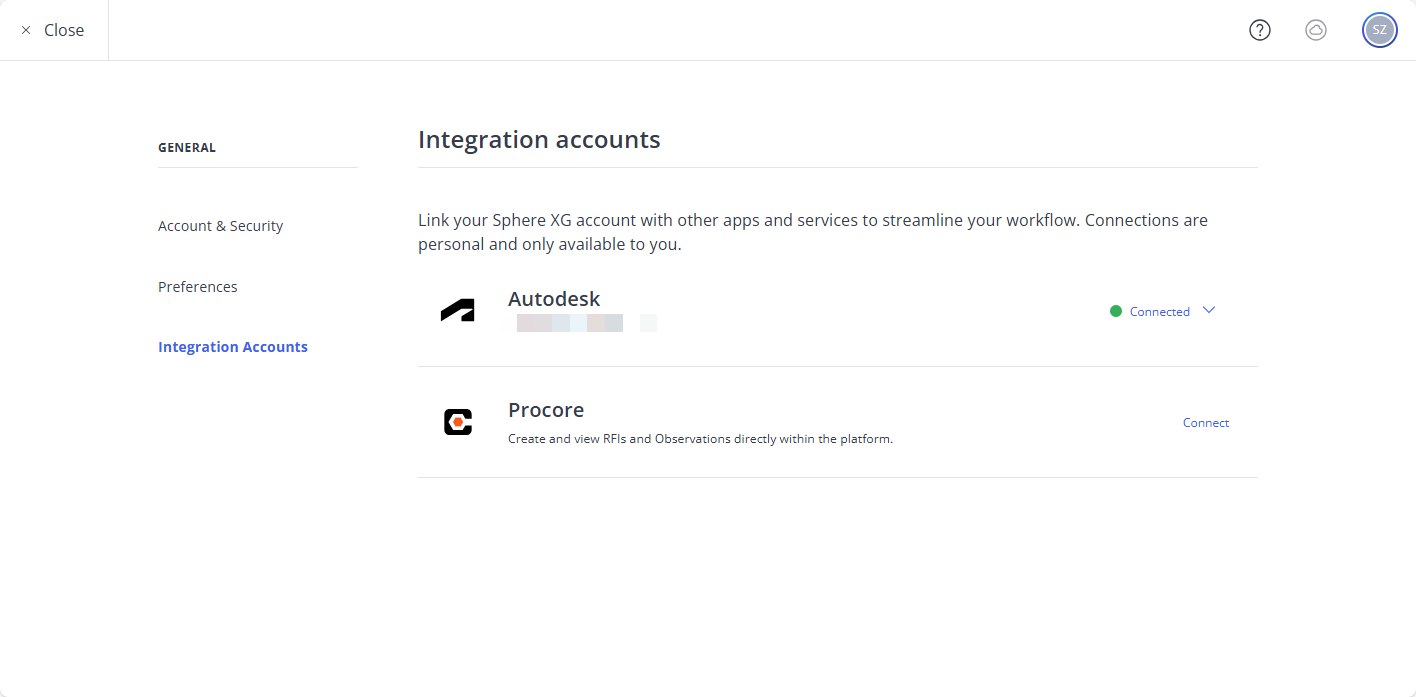The height and width of the screenshot is (697, 1416).
Task: Click the Autodesk logo icon
Action: tap(457, 311)
